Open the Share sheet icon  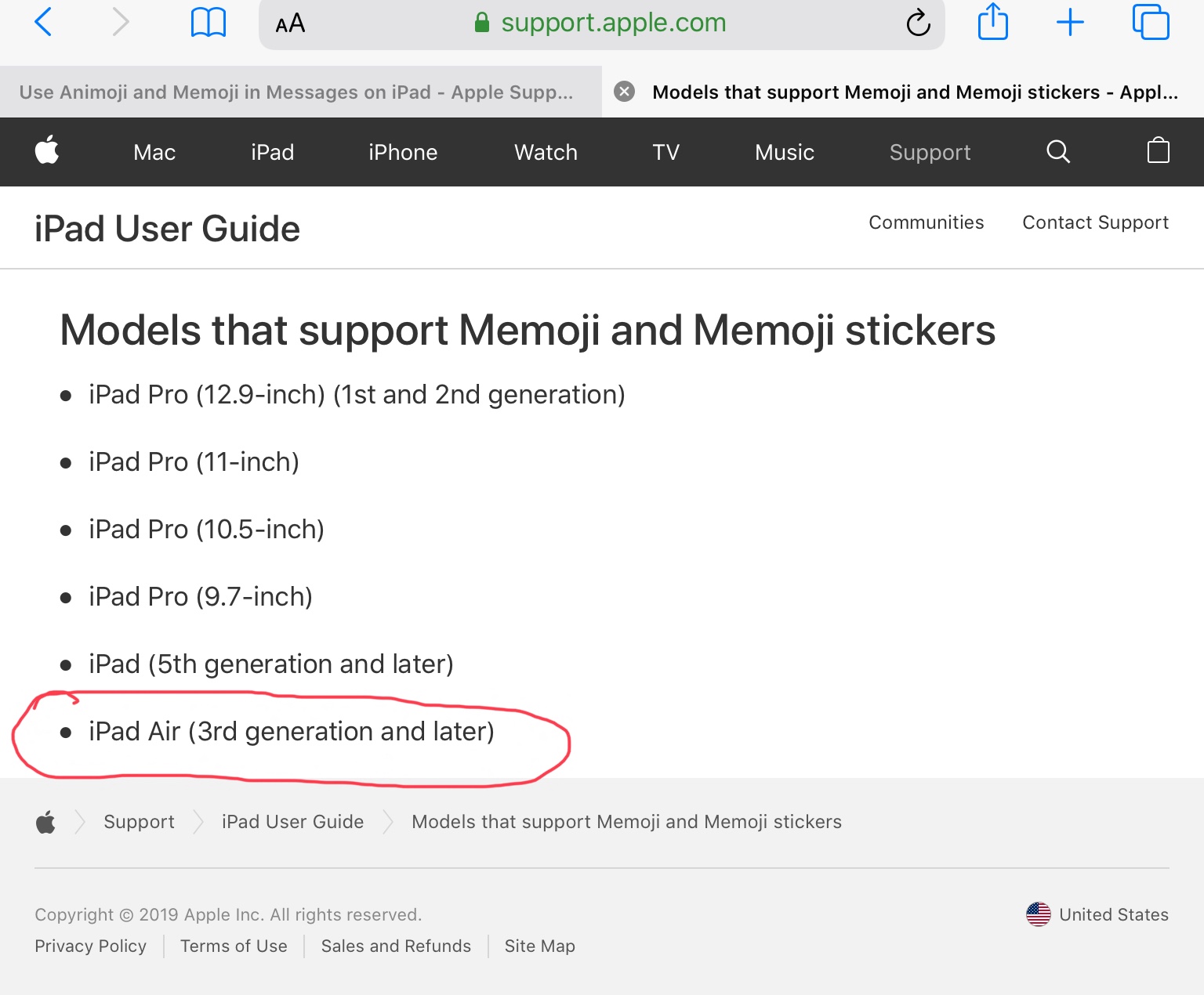point(992,22)
